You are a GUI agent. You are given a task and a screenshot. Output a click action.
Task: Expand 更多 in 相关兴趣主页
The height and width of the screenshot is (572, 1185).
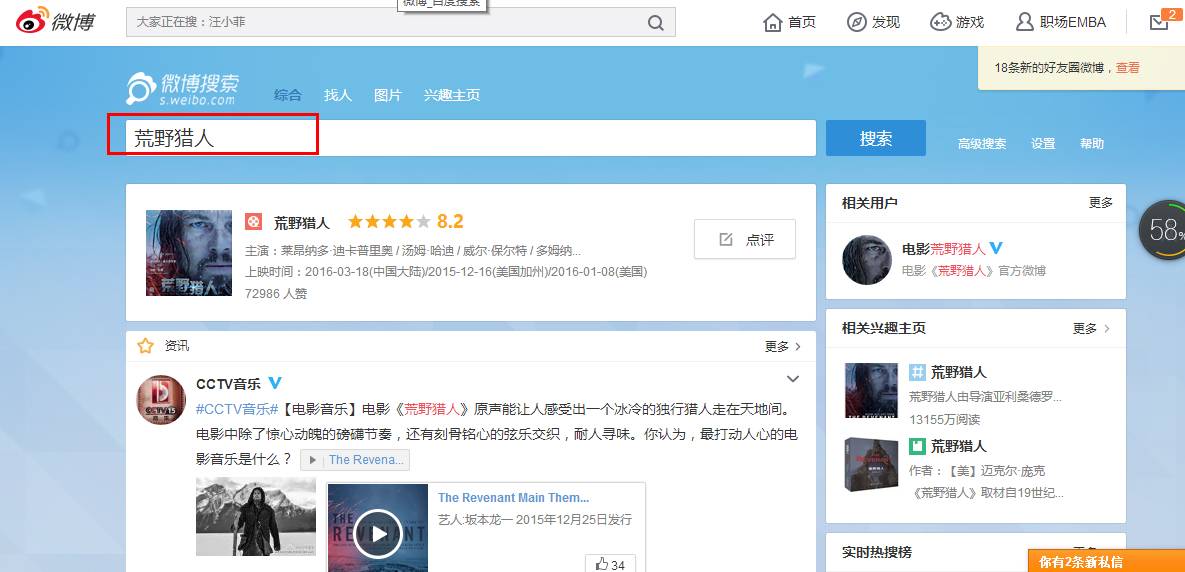(x=1091, y=329)
